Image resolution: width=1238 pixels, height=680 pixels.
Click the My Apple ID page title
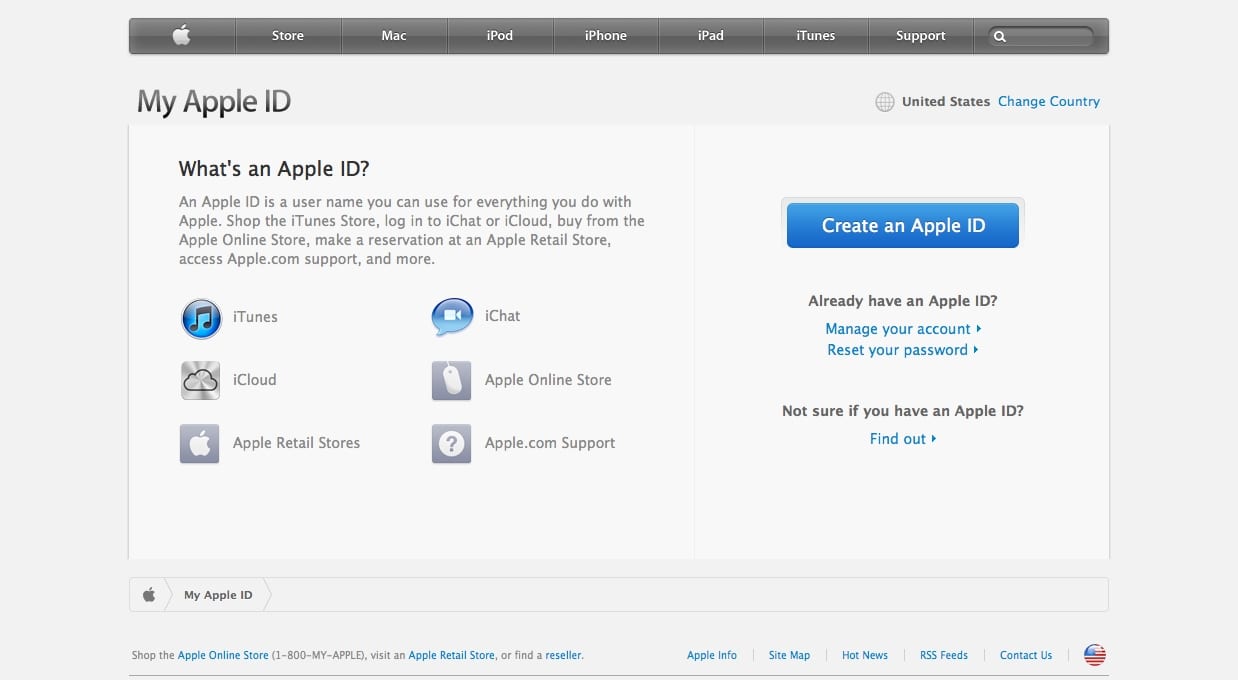(x=214, y=102)
